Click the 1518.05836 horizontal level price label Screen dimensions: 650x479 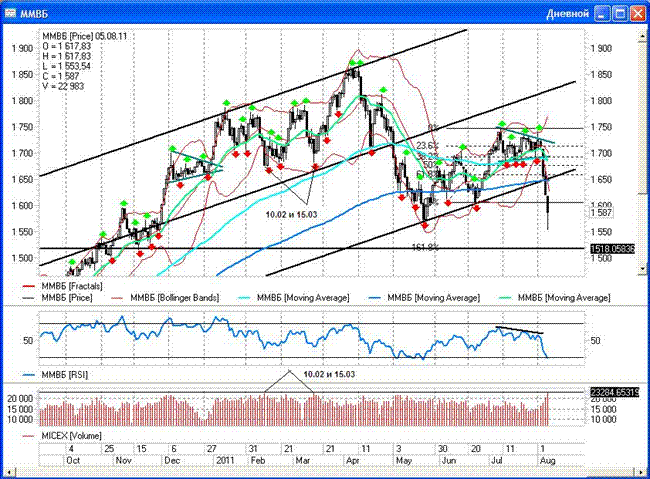click(613, 248)
